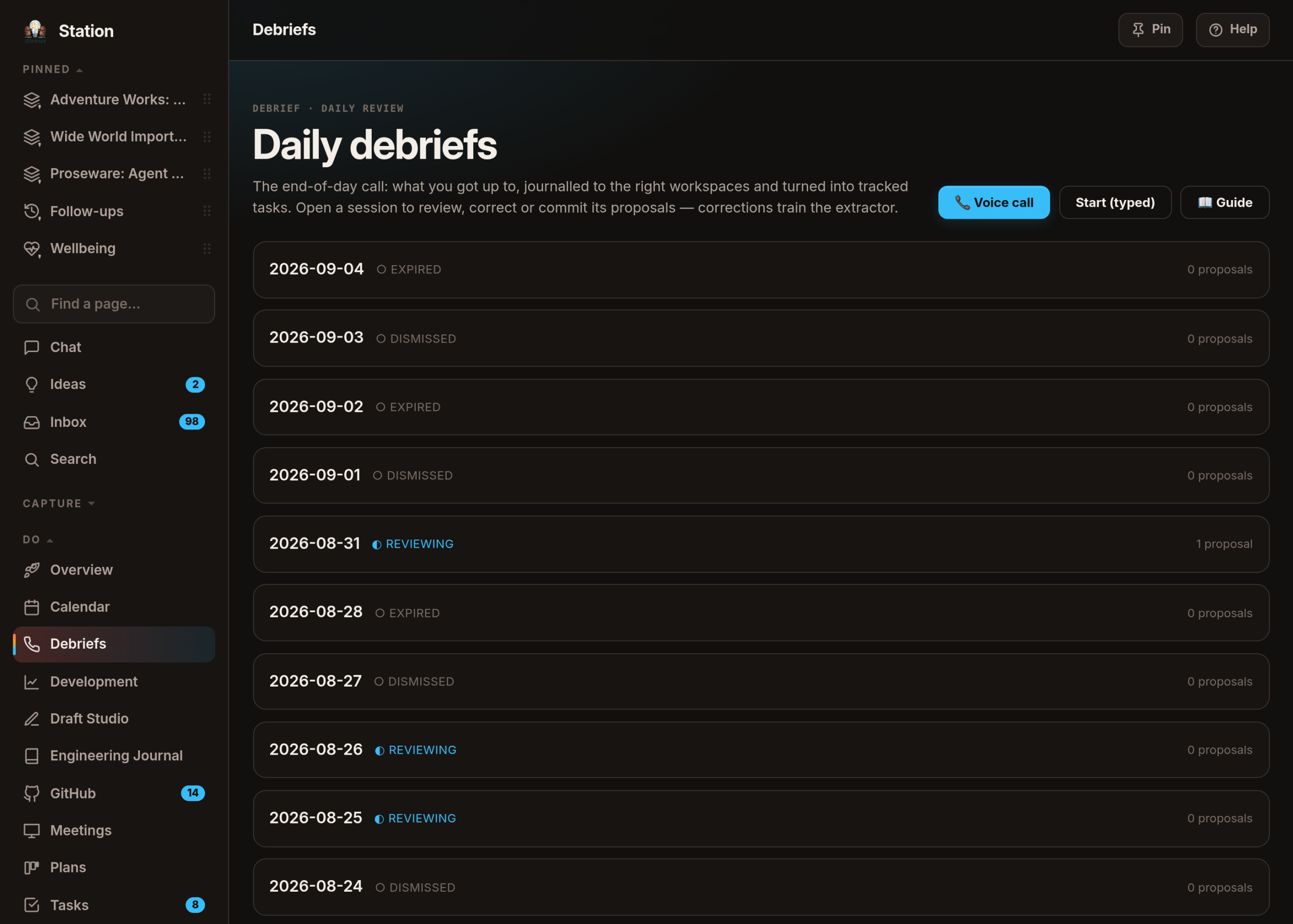1293x924 pixels.
Task: Expand the CAPTURE section
Action: [x=59, y=504]
